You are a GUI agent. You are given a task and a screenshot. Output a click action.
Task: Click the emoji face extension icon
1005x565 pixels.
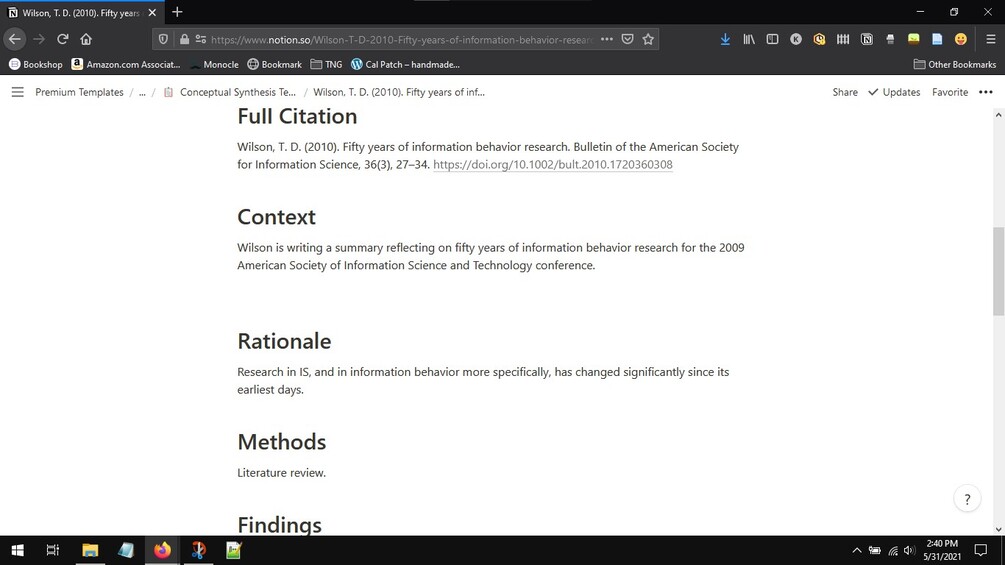click(x=960, y=39)
